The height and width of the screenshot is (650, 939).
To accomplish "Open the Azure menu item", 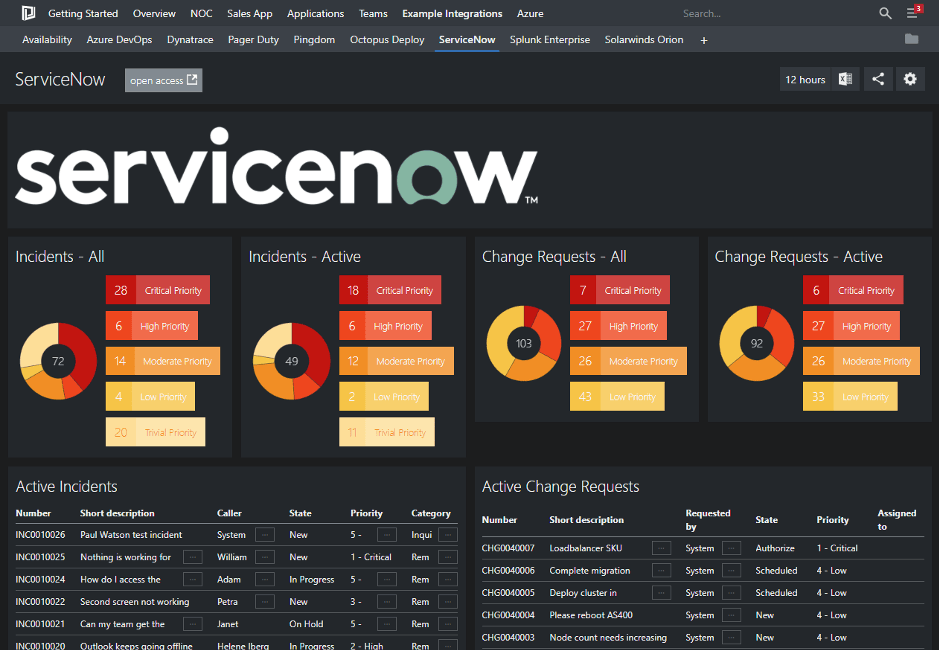I will click(x=530, y=13).
